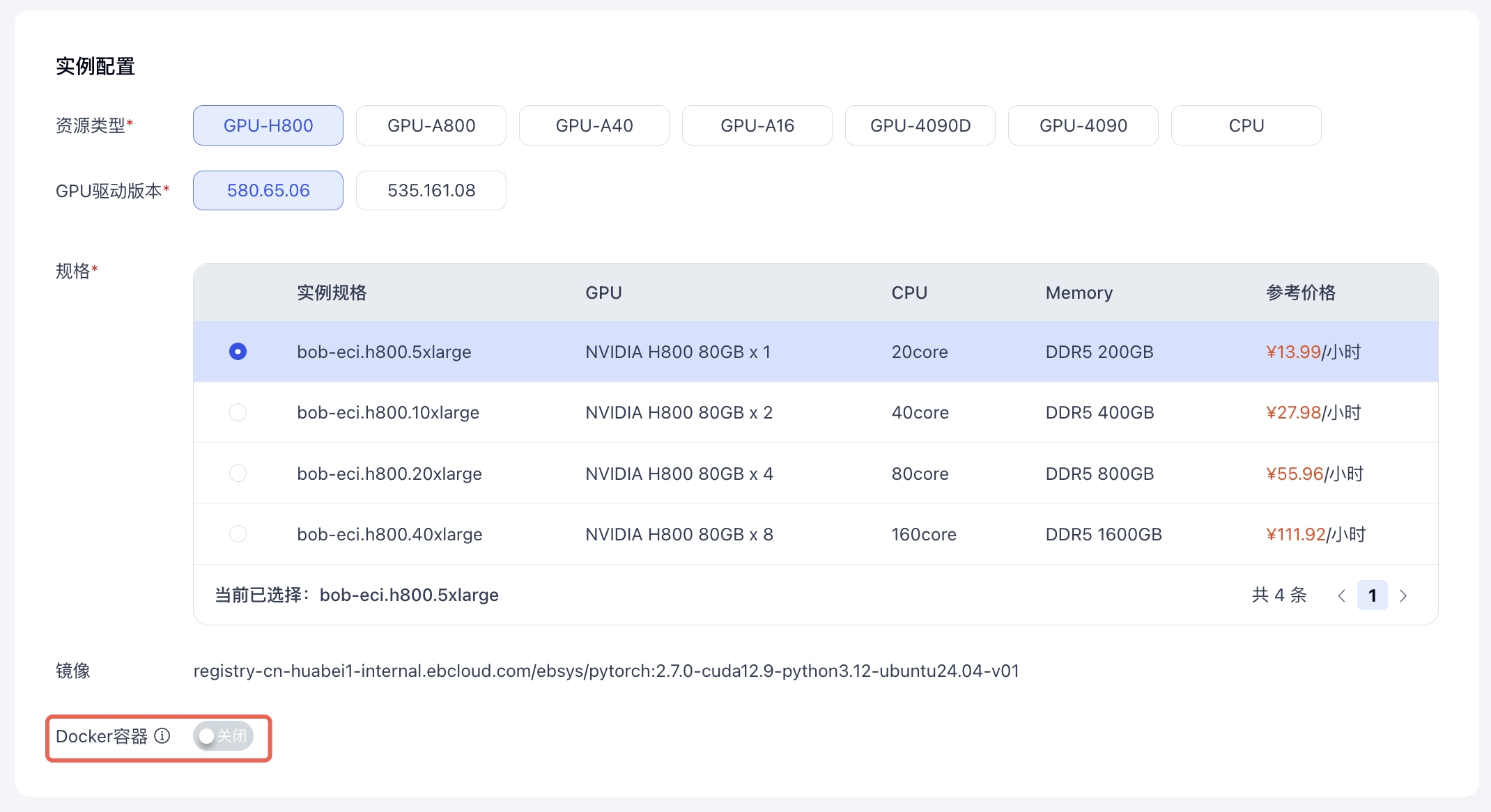Choose driver version 580.65.06
Screen dimensions: 1491x812
pyautogui.click(x=268, y=190)
